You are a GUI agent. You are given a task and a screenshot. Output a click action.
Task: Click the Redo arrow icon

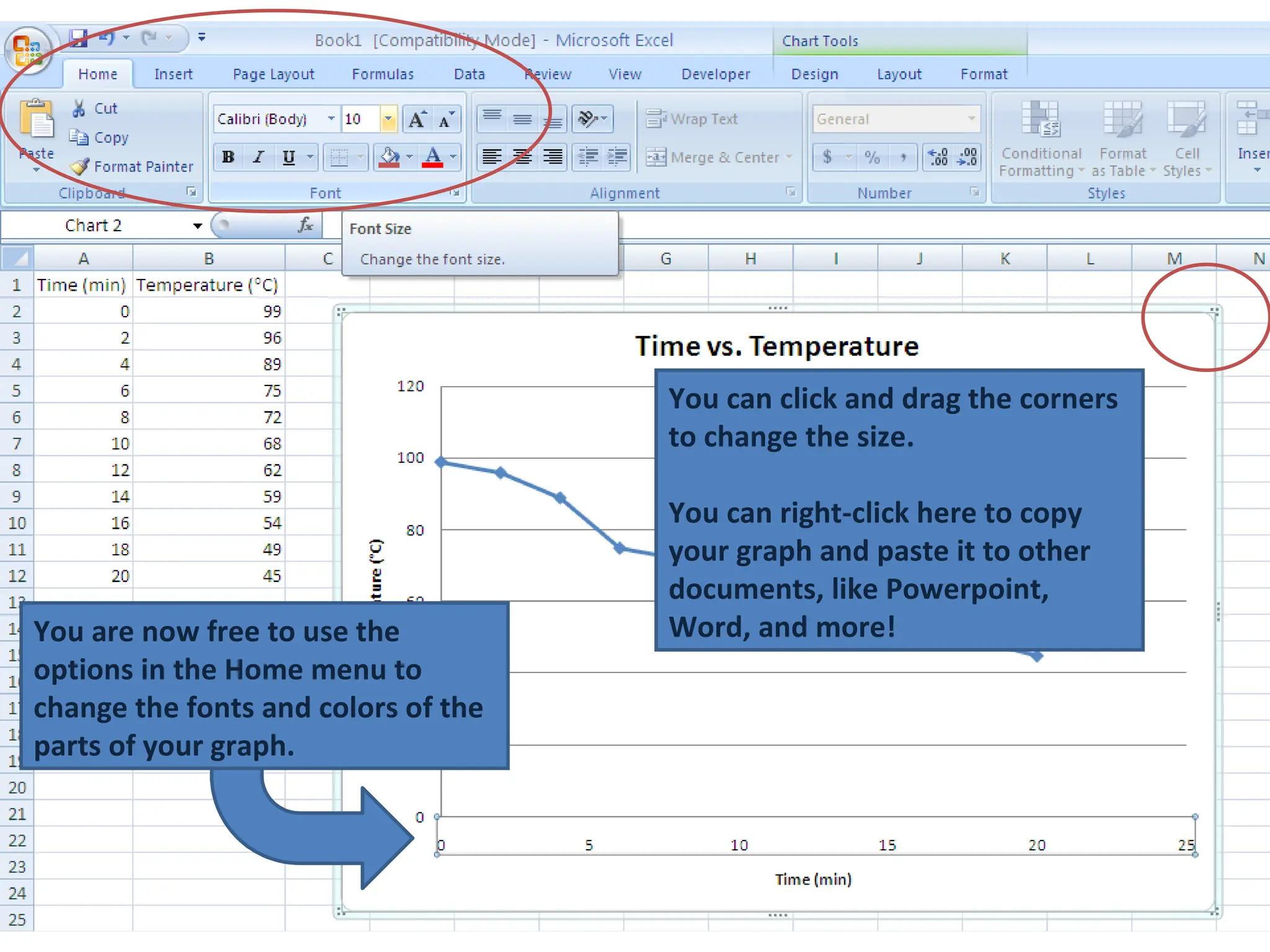pos(149,38)
